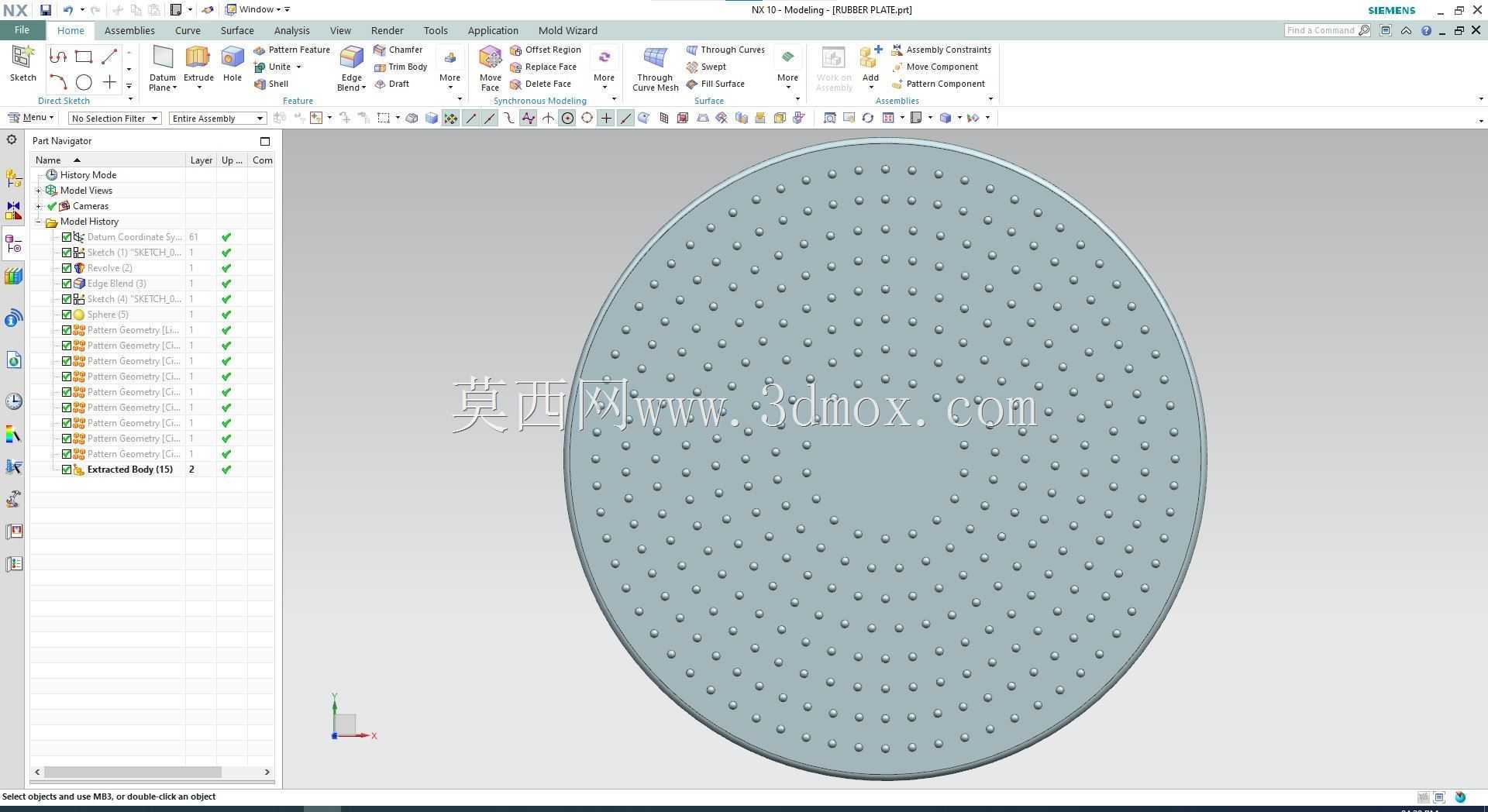Click the Assembly Constraints button

[x=941, y=50]
